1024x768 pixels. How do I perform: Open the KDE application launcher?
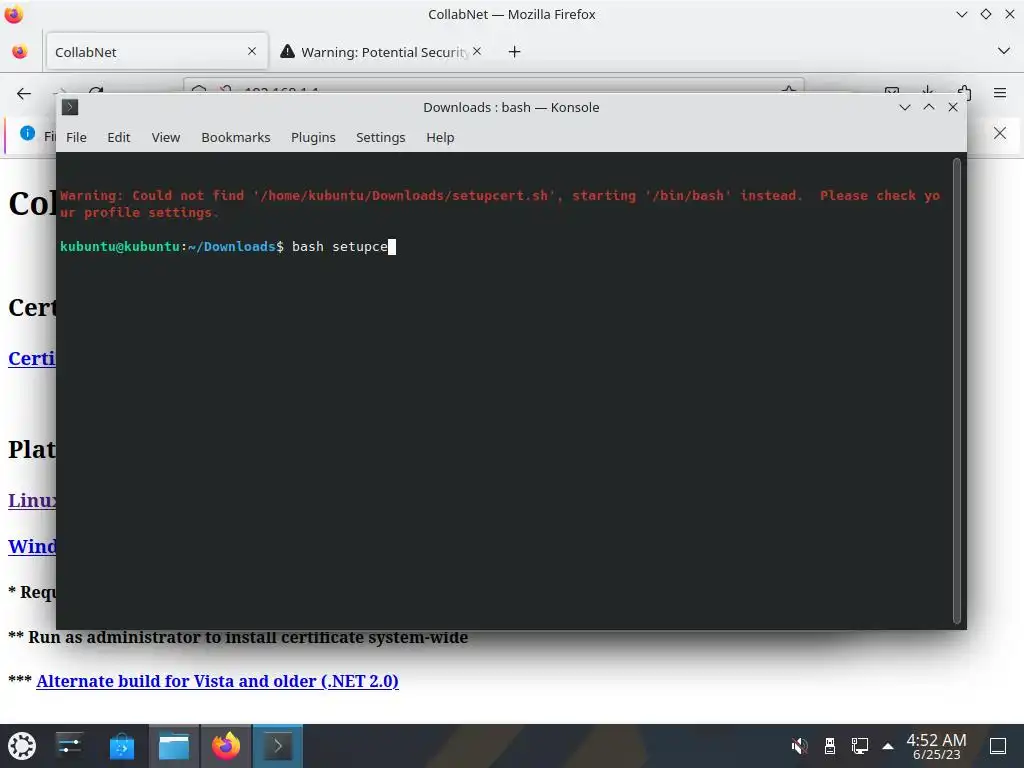tap(22, 746)
